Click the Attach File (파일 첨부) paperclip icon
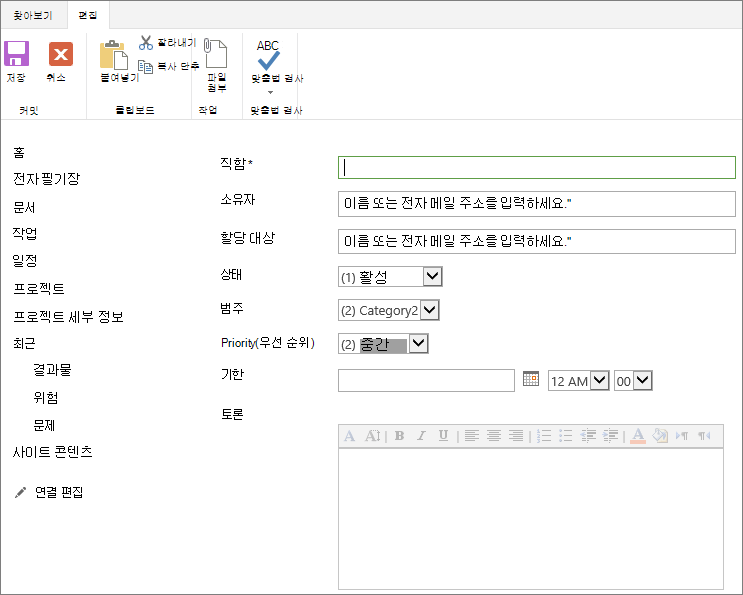743x595 pixels. pyautogui.click(x=216, y=54)
